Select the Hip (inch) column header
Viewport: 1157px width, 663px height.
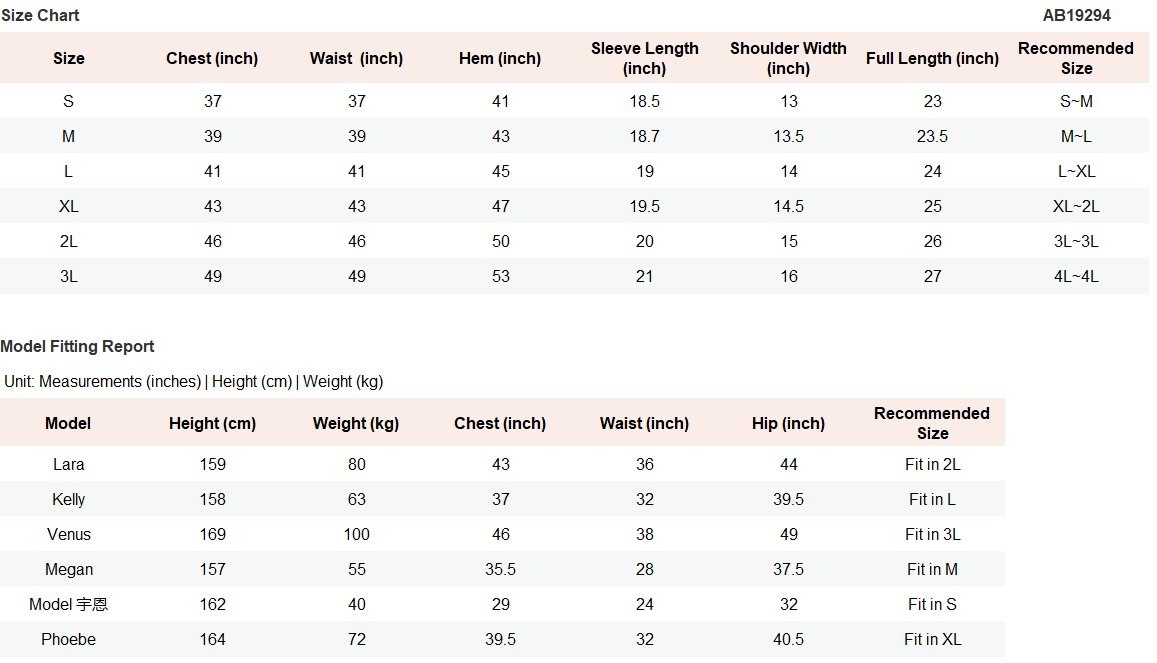(788, 423)
